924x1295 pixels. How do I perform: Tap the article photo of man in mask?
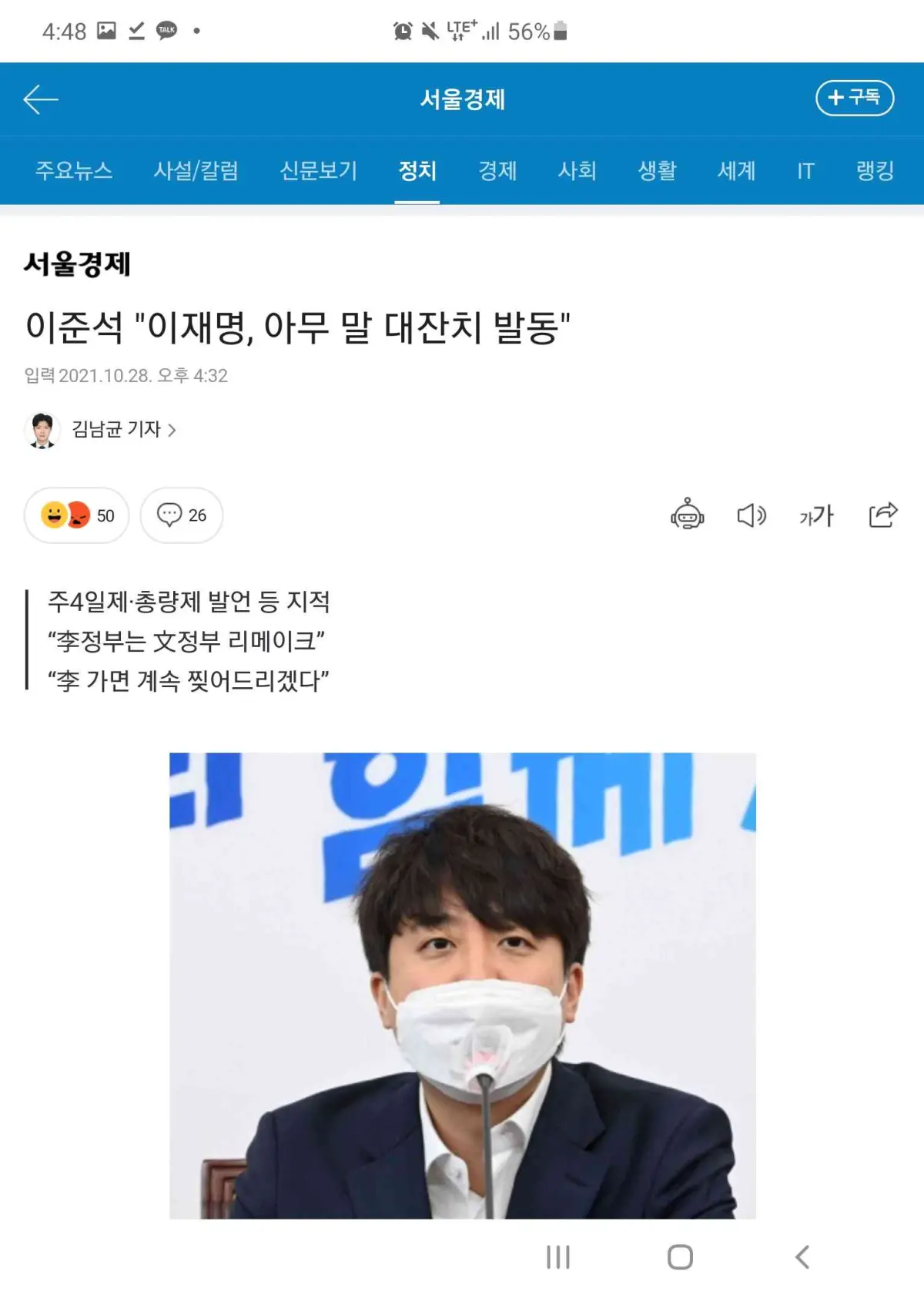click(x=463, y=985)
